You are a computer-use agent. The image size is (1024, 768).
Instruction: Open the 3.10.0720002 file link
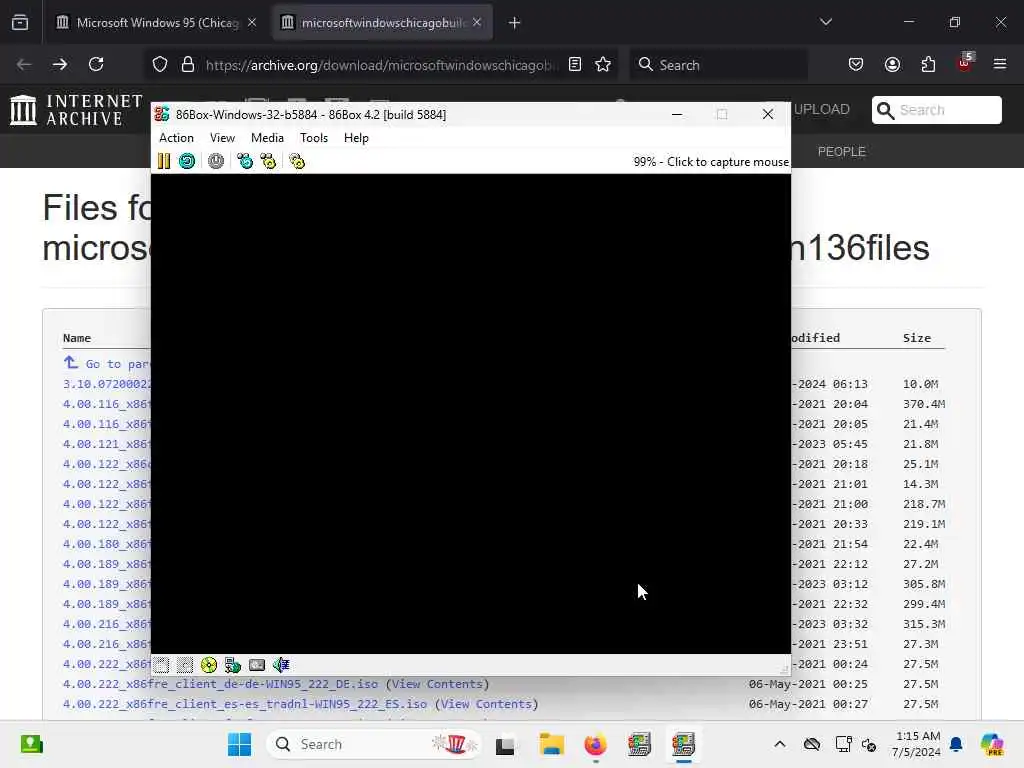click(x=107, y=384)
